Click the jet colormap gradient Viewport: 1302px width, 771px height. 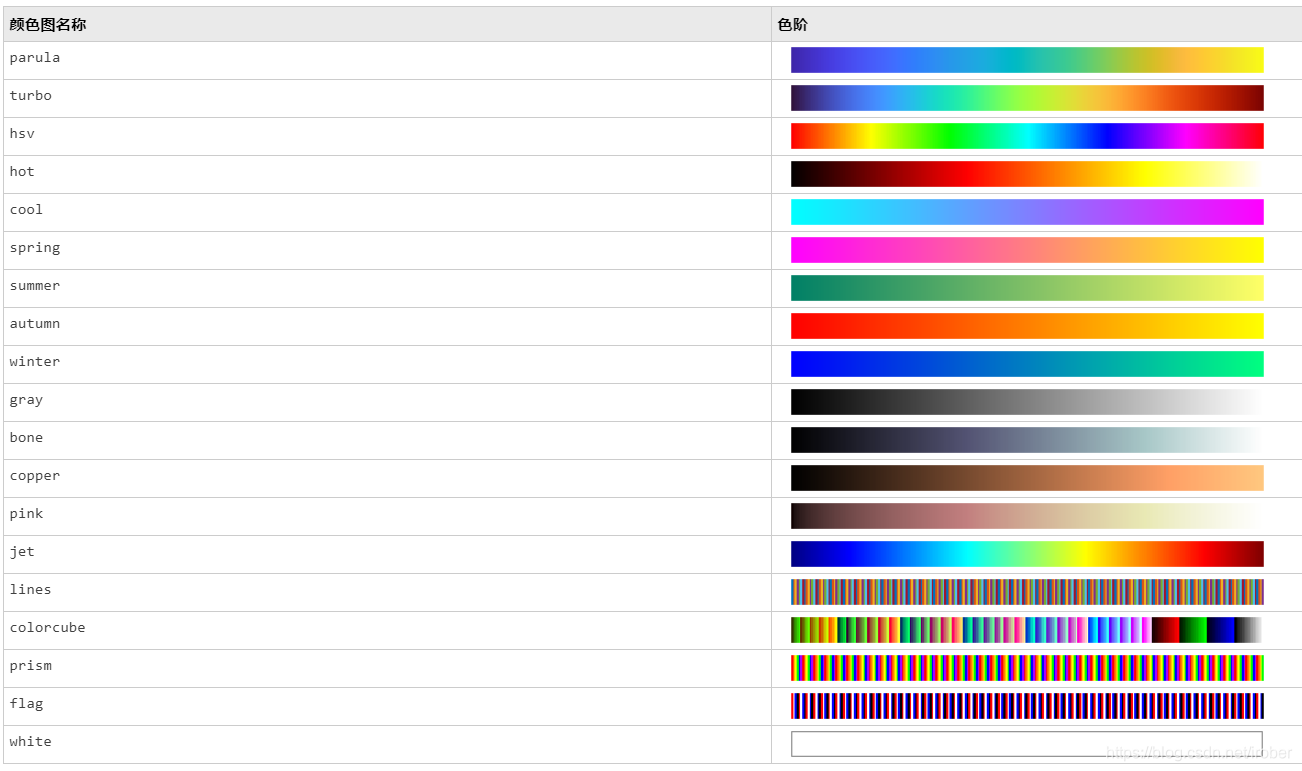click(x=1027, y=554)
